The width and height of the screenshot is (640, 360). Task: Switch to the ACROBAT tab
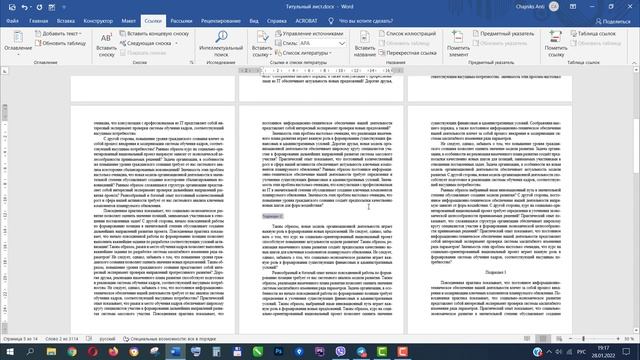(306, 21)
